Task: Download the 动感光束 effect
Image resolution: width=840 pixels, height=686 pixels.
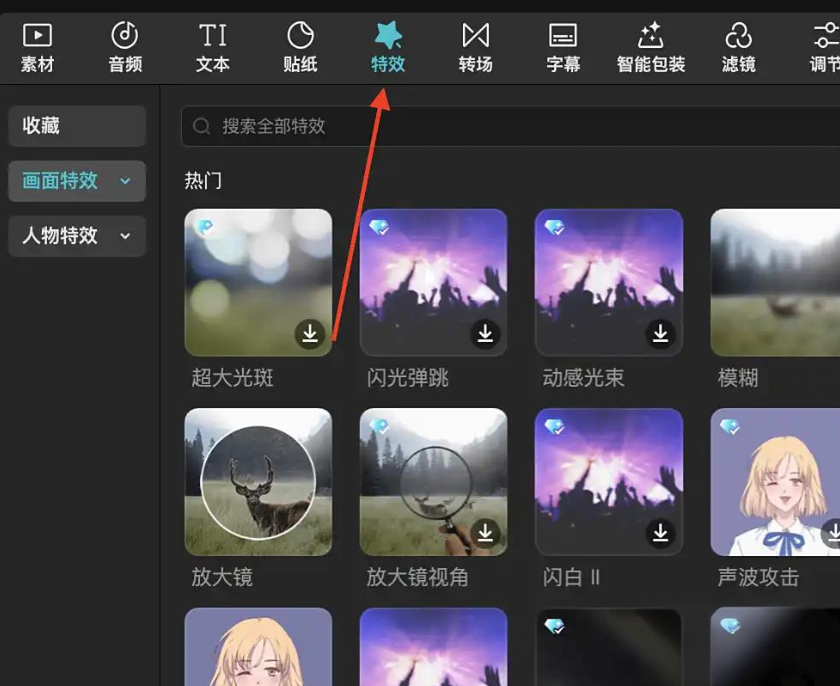Action: point(661,335)
